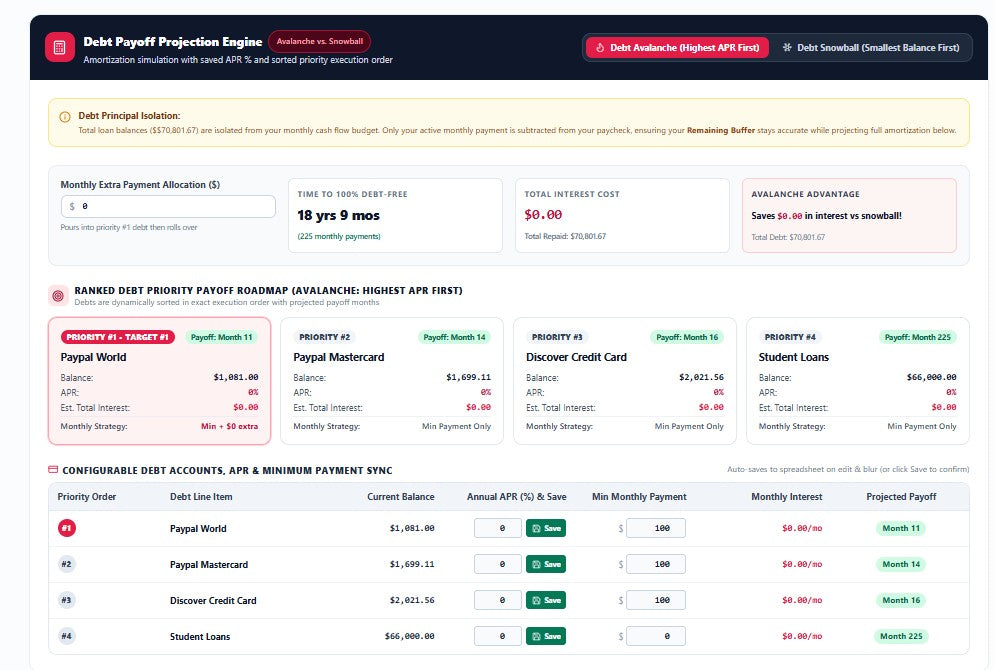The width and height of the screenshot is (994, 670).
Task: Switch to Debt Snowball (Smallest Balance First)
Action: click(870, 48)
